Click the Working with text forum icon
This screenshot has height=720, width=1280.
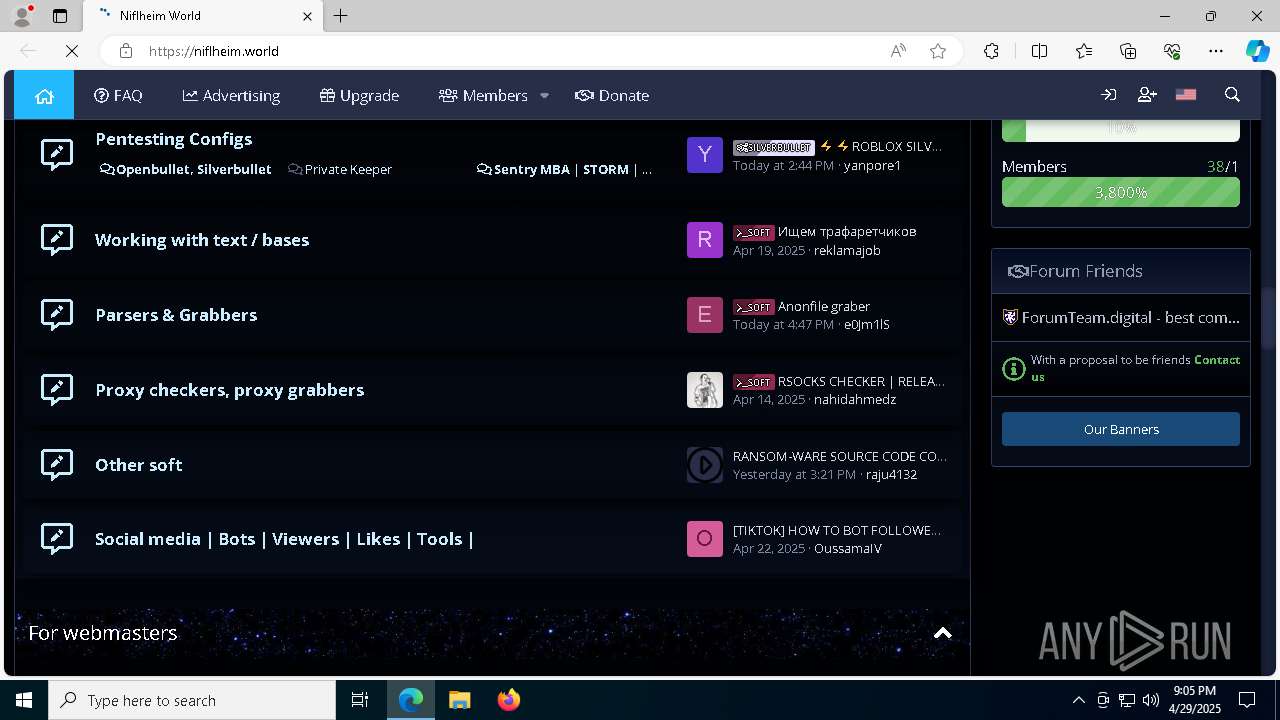pyautogui.click(x=56, y=240)
